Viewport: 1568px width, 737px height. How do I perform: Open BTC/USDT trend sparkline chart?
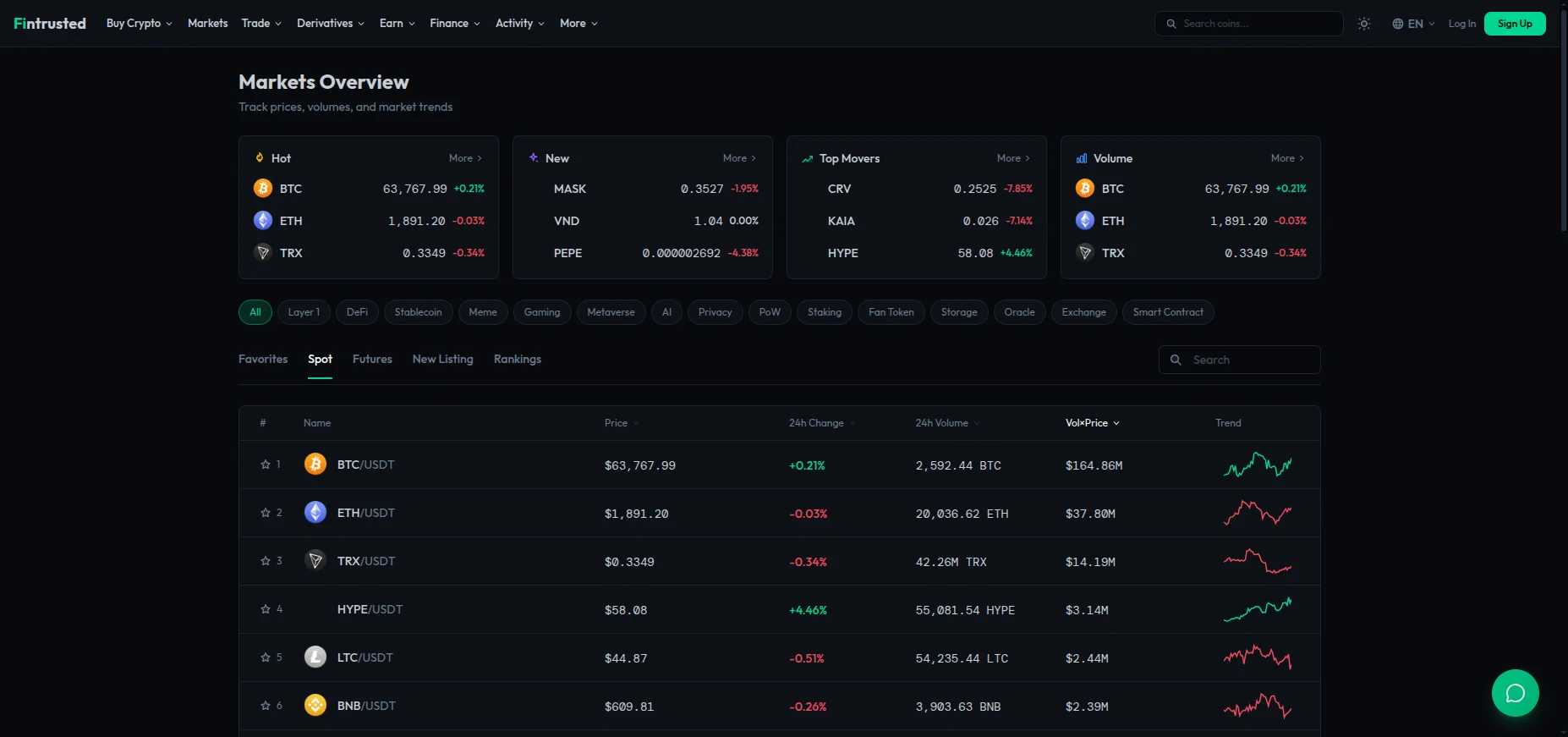1258,465
